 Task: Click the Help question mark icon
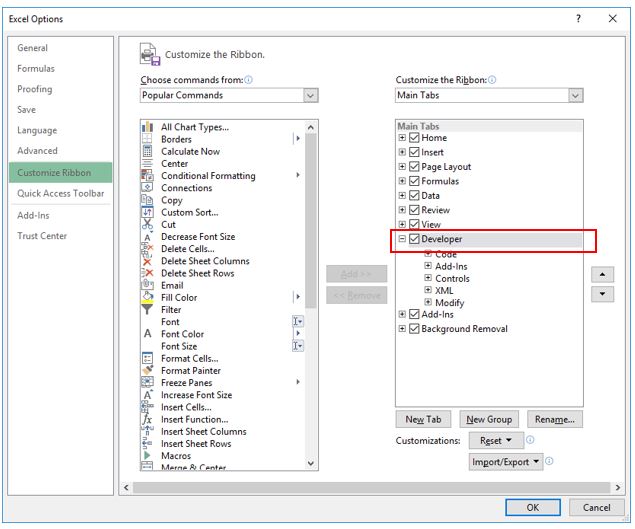coord(578,19)
